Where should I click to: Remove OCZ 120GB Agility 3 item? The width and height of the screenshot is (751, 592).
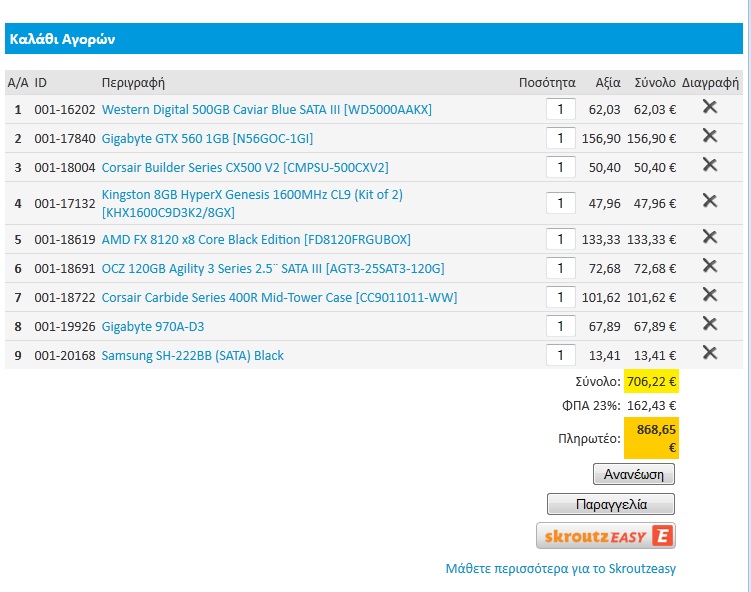pyautogui.click(x=710, y=266)
